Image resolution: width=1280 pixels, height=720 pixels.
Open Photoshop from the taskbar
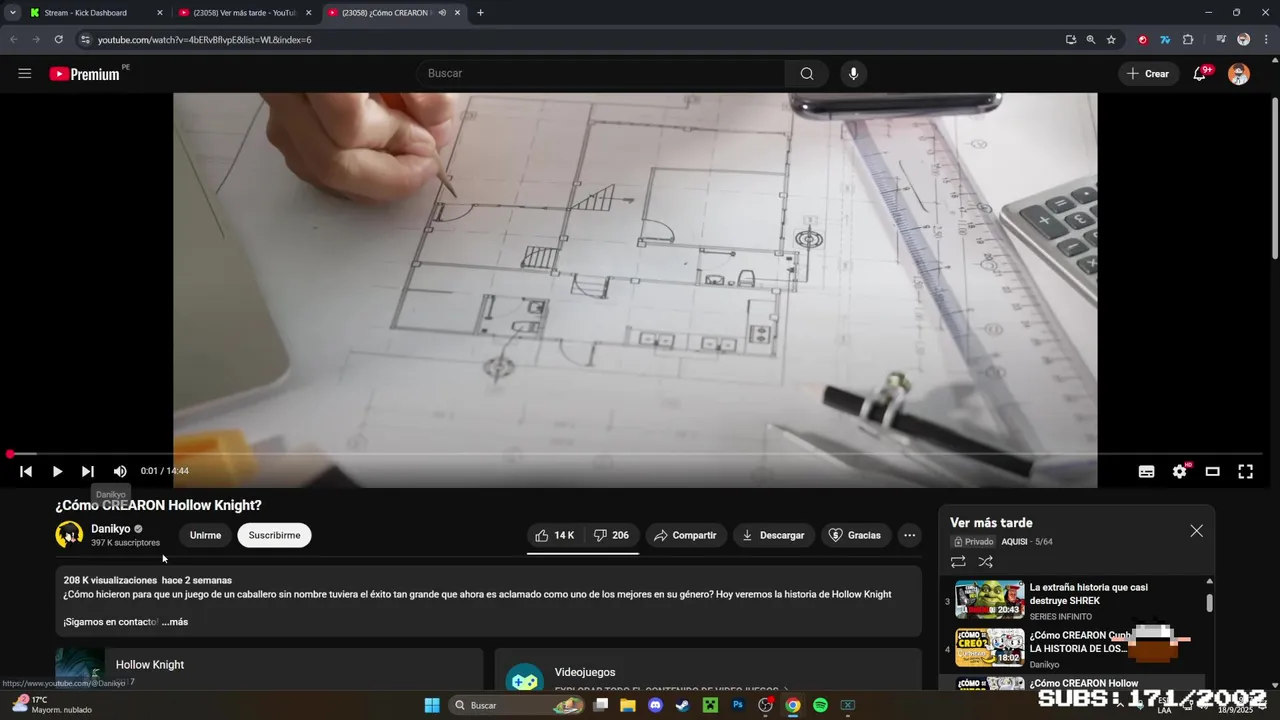click(x=738, y=705)
